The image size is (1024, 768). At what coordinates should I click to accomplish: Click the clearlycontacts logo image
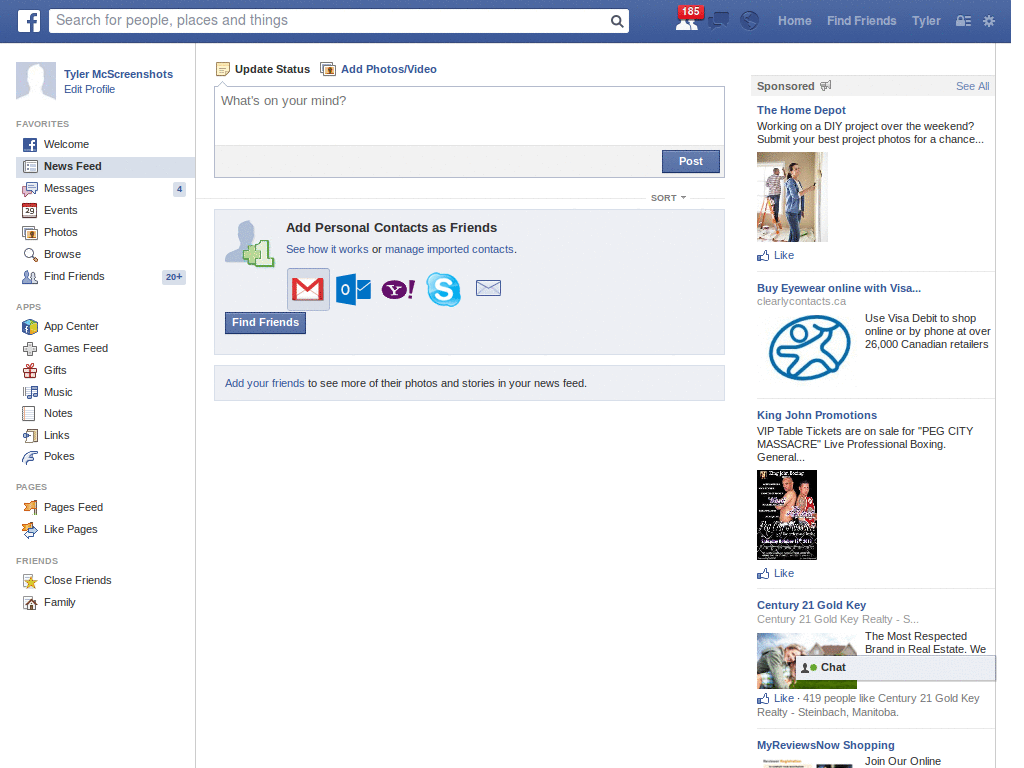809,347
